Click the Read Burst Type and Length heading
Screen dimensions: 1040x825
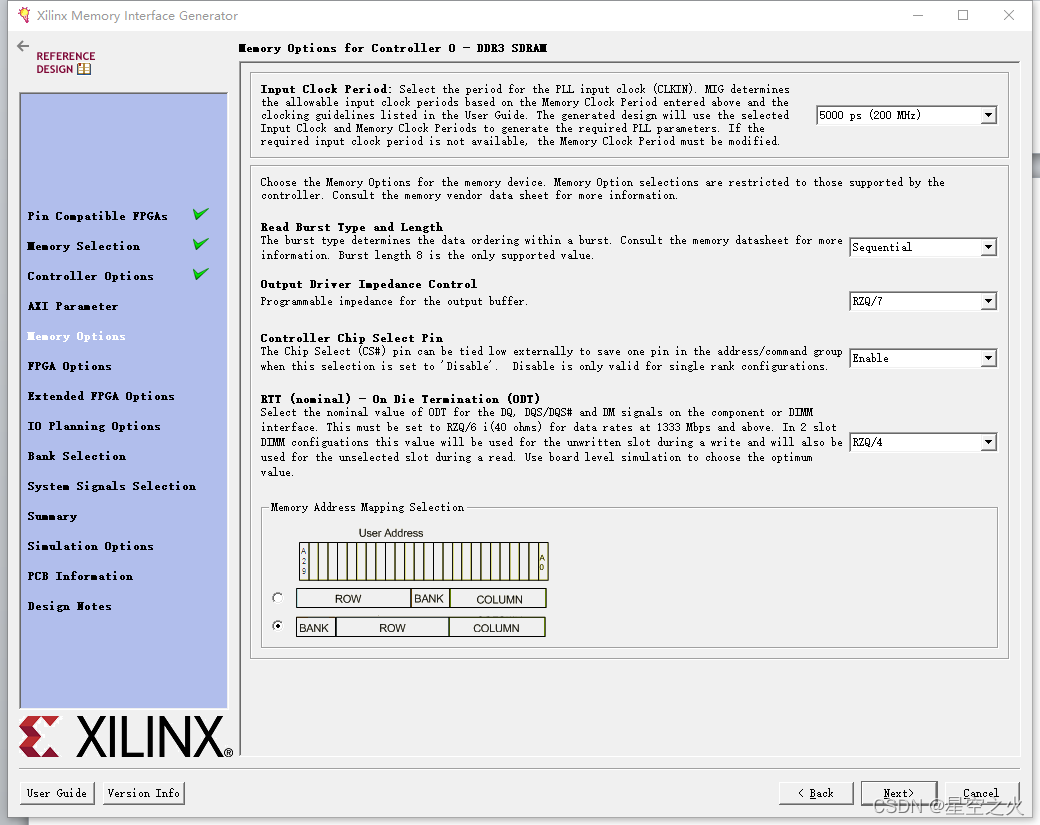point(352,227)
